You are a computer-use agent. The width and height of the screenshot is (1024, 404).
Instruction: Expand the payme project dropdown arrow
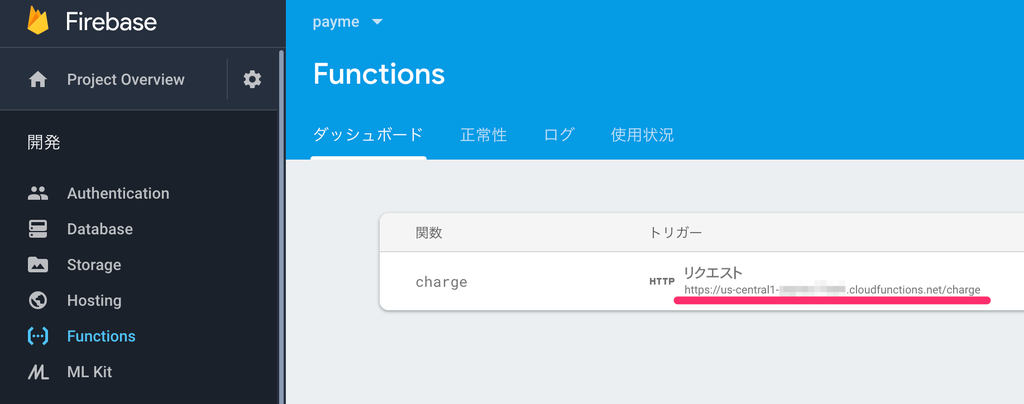(x=377, y=22)
